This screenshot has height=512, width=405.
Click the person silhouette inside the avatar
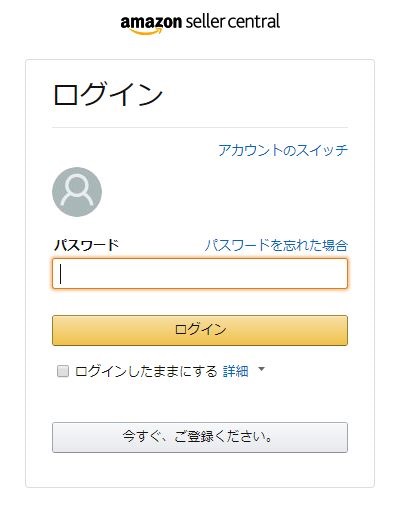tap(77, 190)
